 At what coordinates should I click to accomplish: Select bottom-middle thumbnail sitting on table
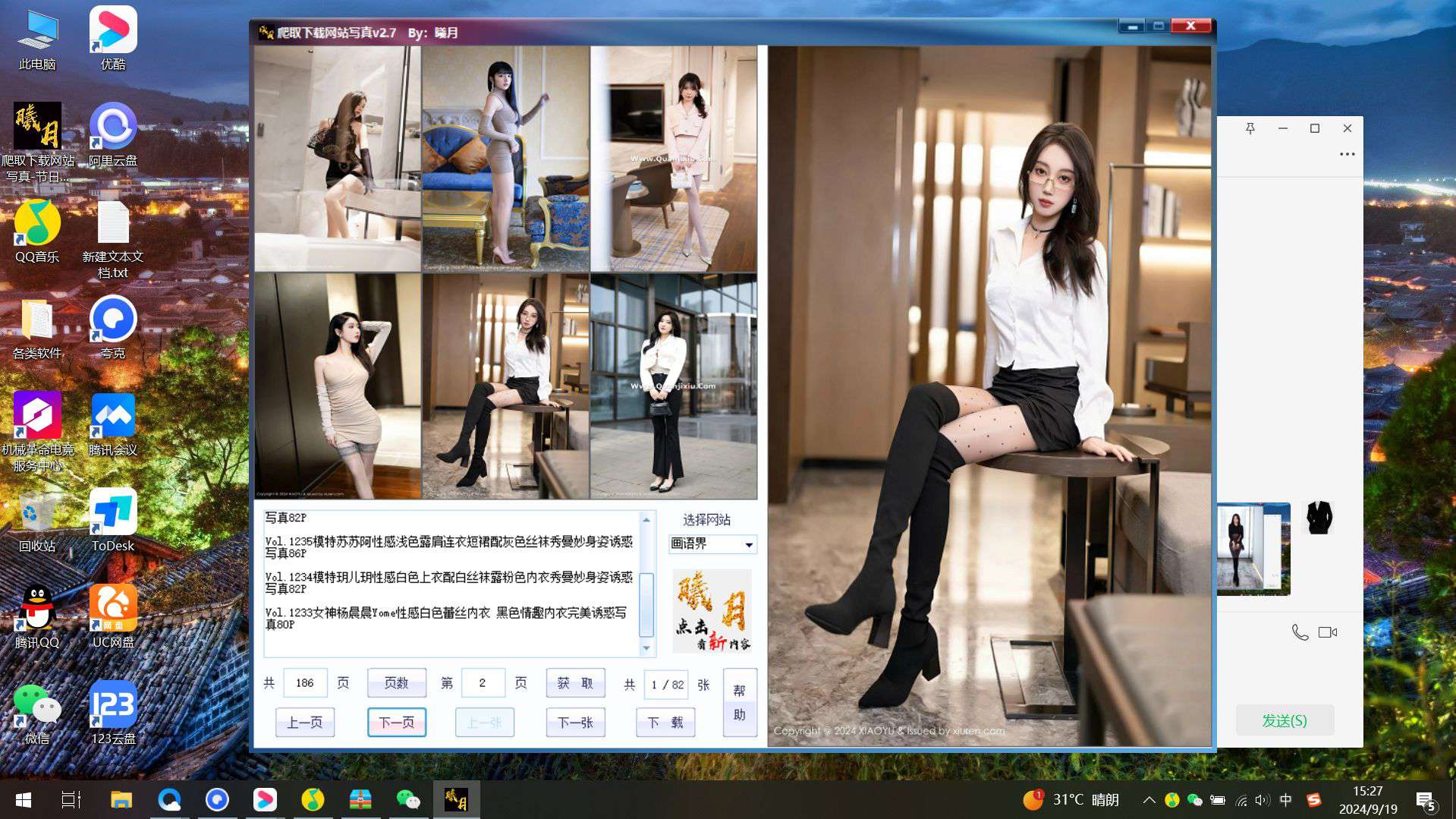pyautogui.click(x=505, y=386)
